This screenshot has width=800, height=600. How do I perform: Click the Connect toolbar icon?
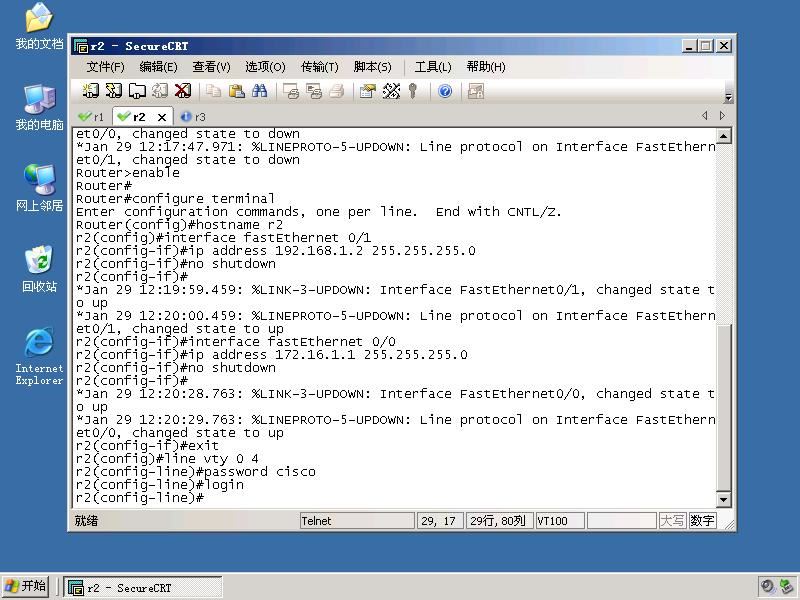(90, 91)
